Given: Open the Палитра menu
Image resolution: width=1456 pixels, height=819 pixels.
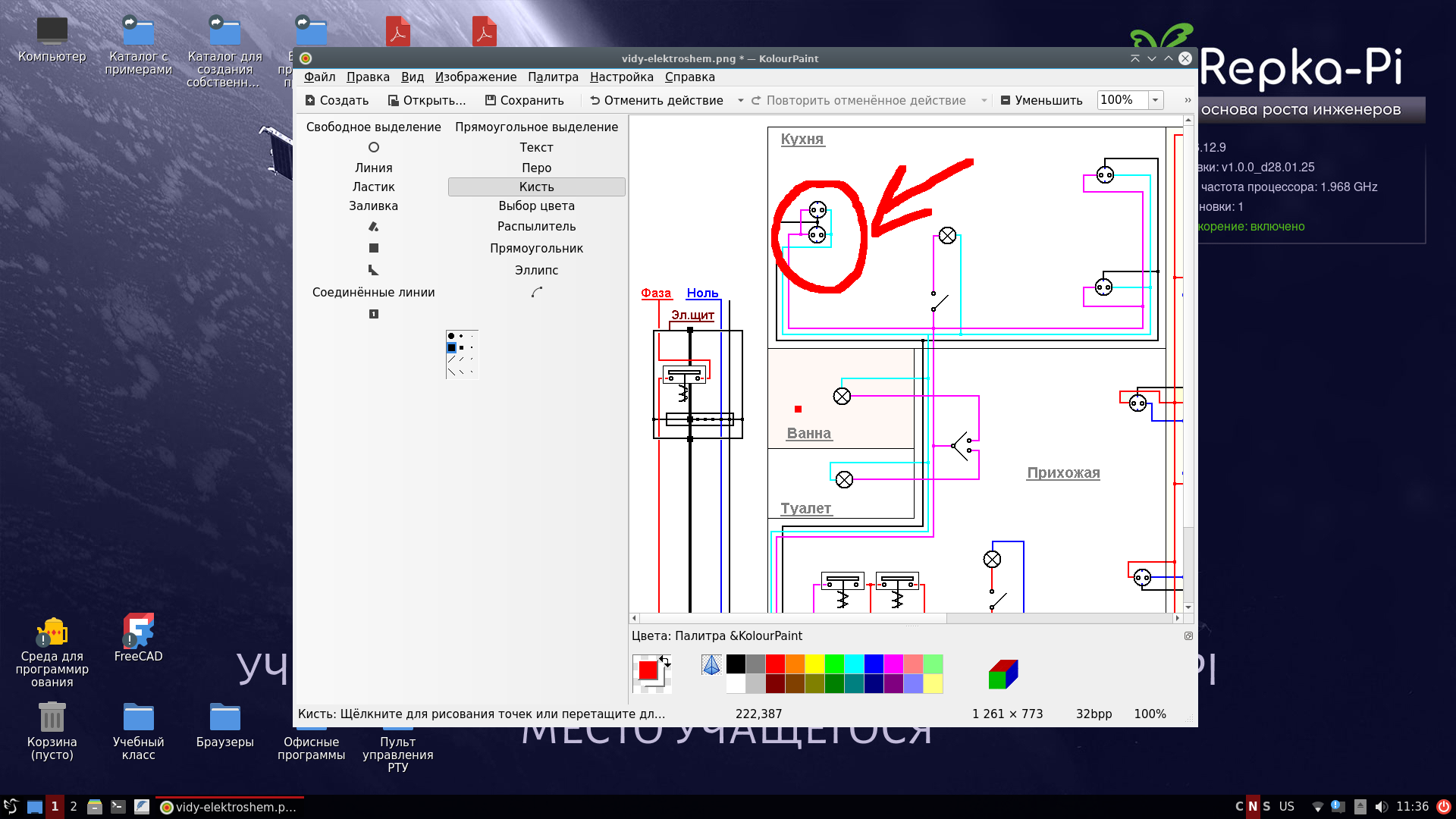Looking at the screenshot, I should pos(553,77).
